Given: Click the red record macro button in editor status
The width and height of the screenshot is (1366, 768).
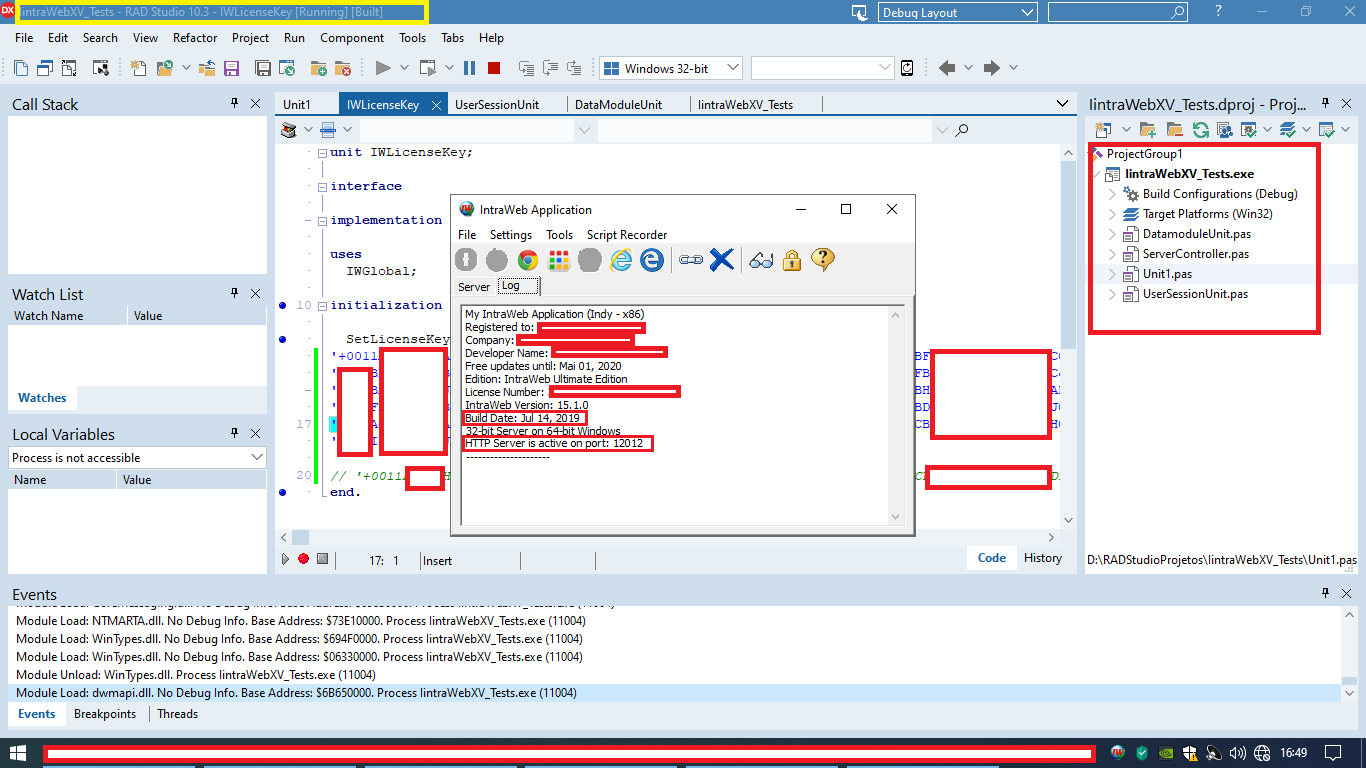Looking at the screenshot, I should tap(303, 559).
